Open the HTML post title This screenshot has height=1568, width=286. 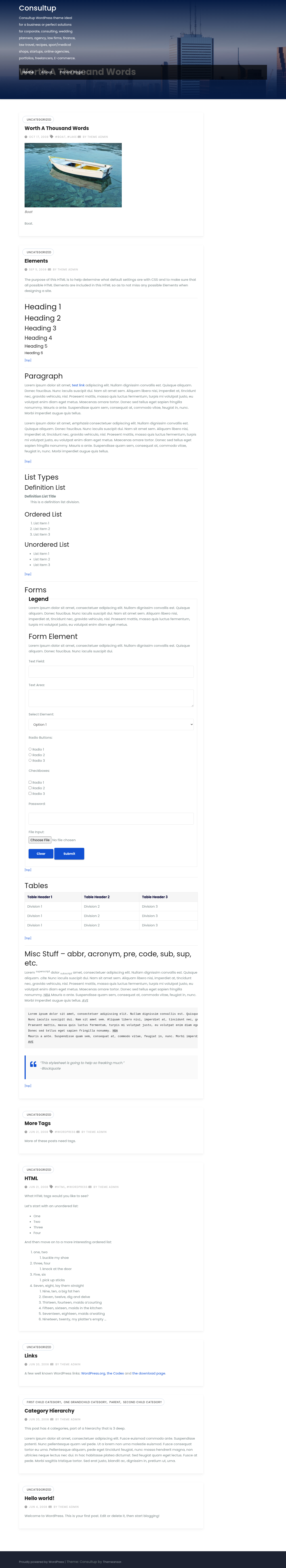[x=31, y=1179]
